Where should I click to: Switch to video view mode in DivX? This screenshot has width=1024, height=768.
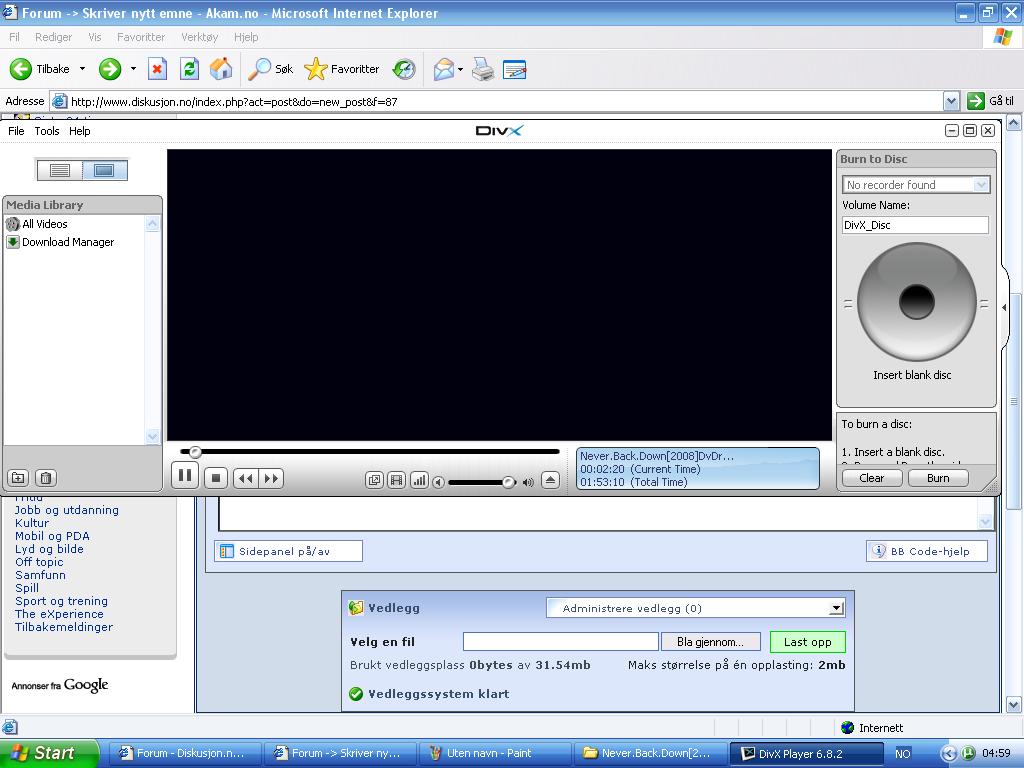pos(104,170)
